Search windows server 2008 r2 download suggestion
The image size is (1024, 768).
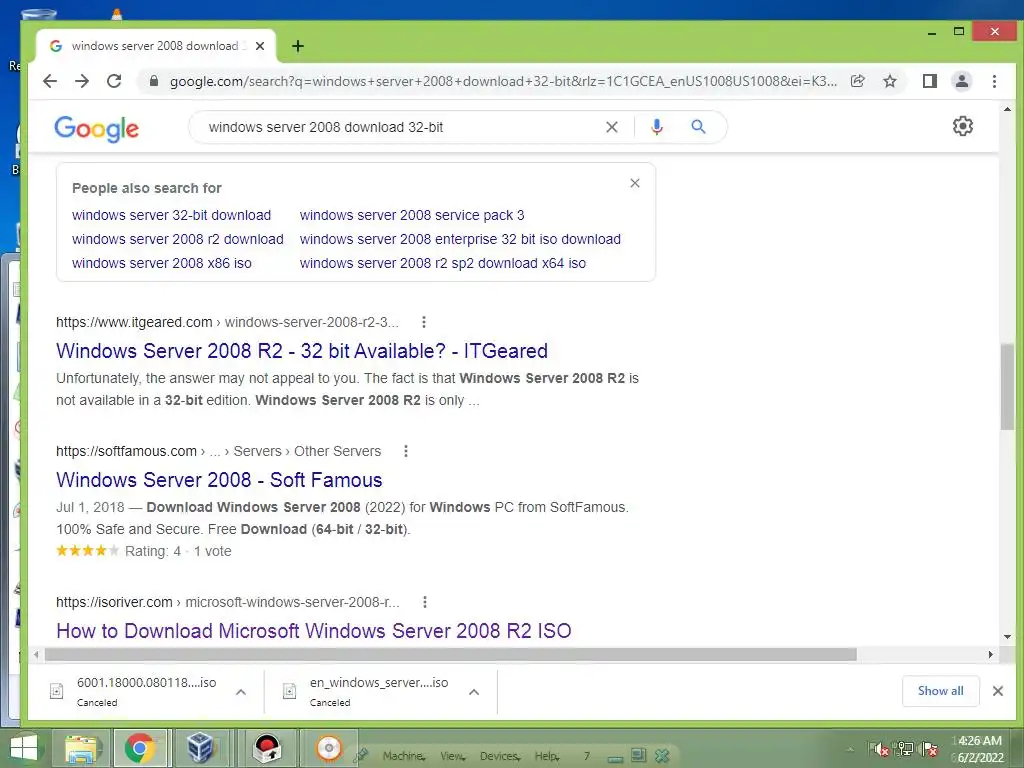[178, 239]
